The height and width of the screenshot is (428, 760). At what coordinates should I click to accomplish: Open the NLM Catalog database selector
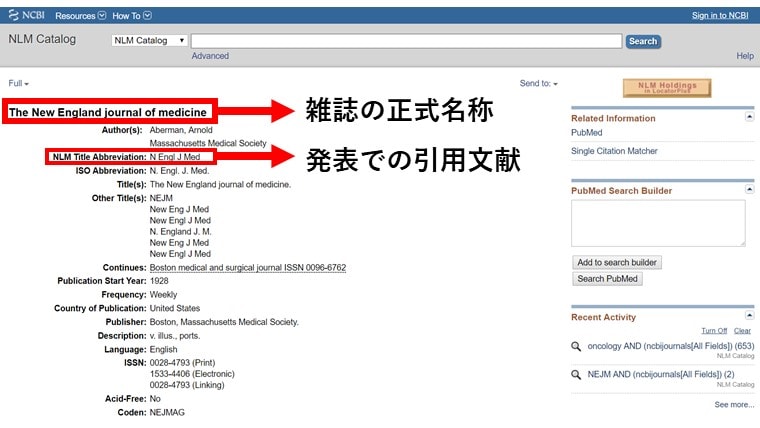(149, 40)
